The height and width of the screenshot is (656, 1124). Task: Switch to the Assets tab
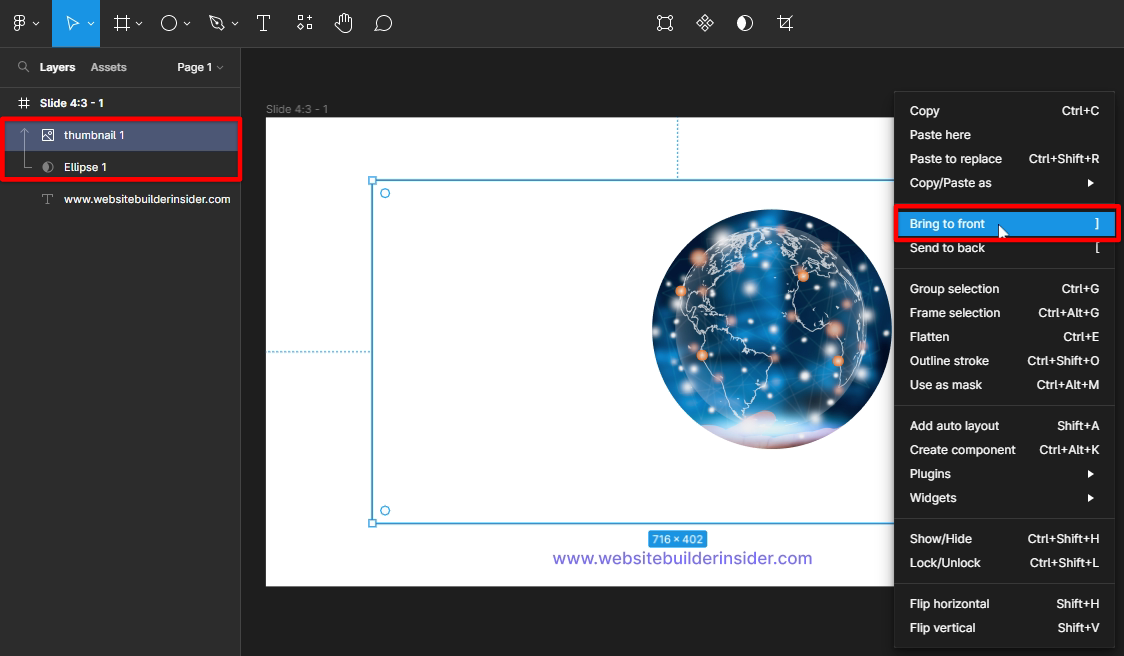point(108,67)
